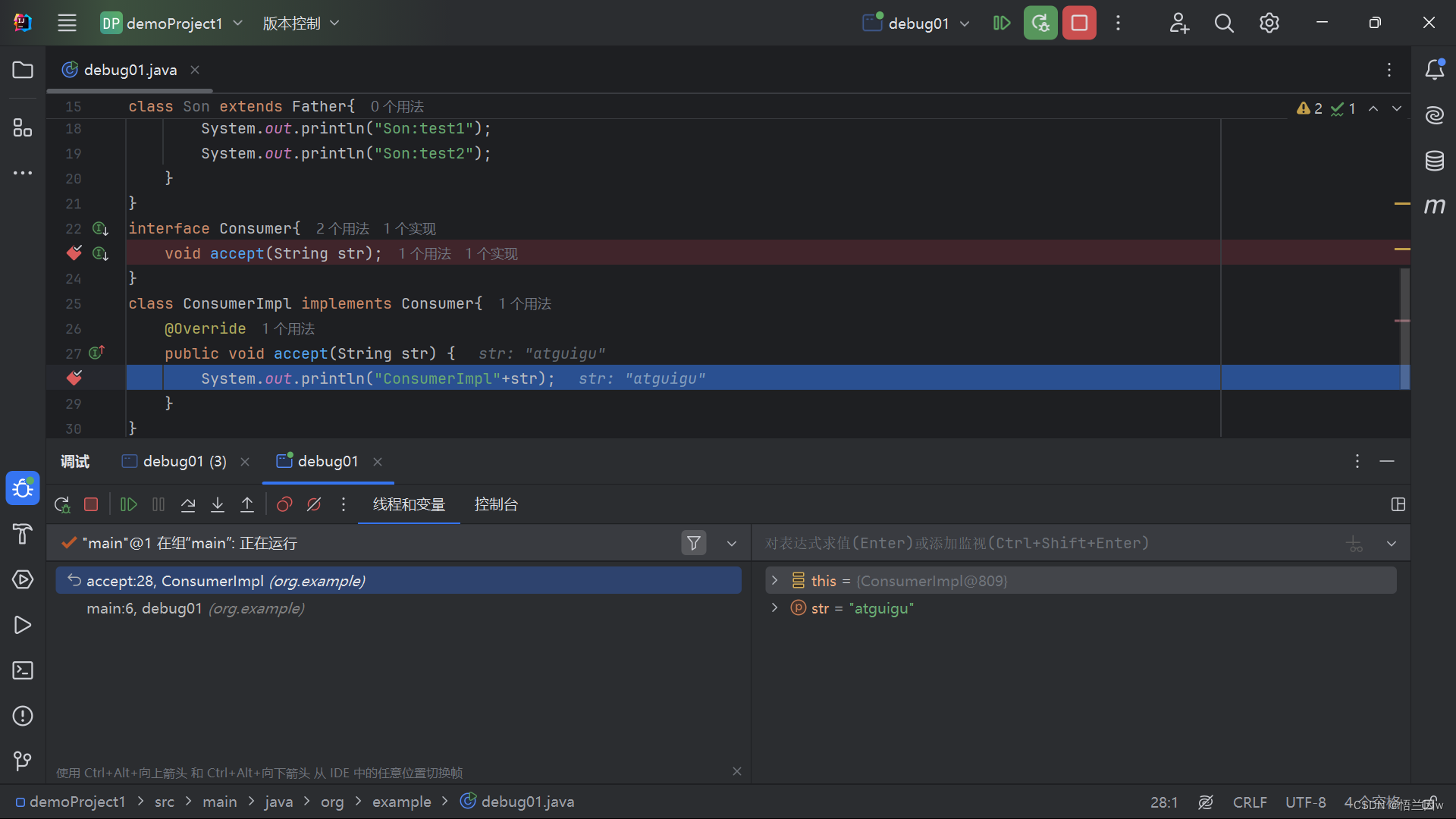Image resolution: width=1456 pixels, height=819 pixels.
Task: Click UTF-8 encoding in status bar
Action: coord(1306,802)
